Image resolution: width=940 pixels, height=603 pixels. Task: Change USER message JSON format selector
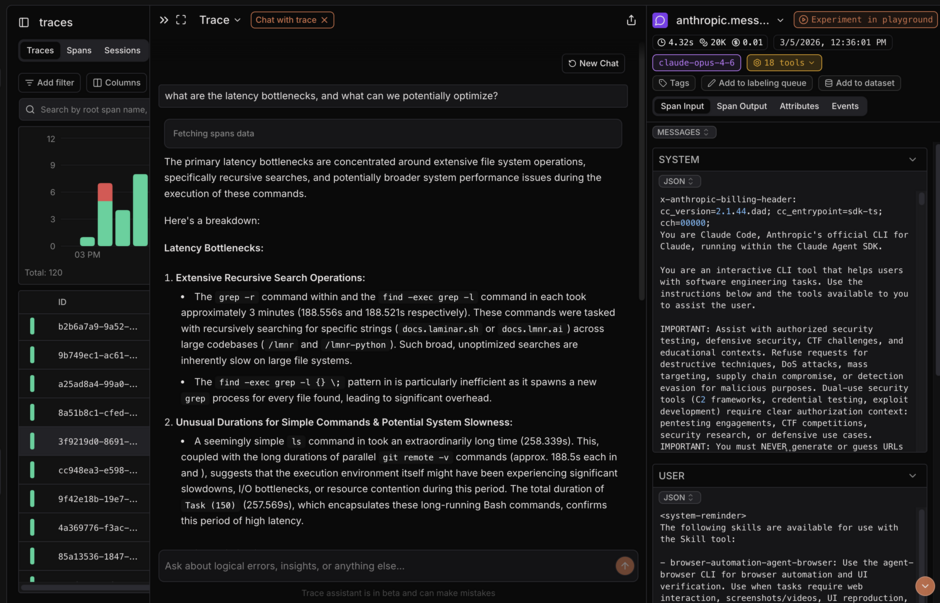(x=679, y=498)
